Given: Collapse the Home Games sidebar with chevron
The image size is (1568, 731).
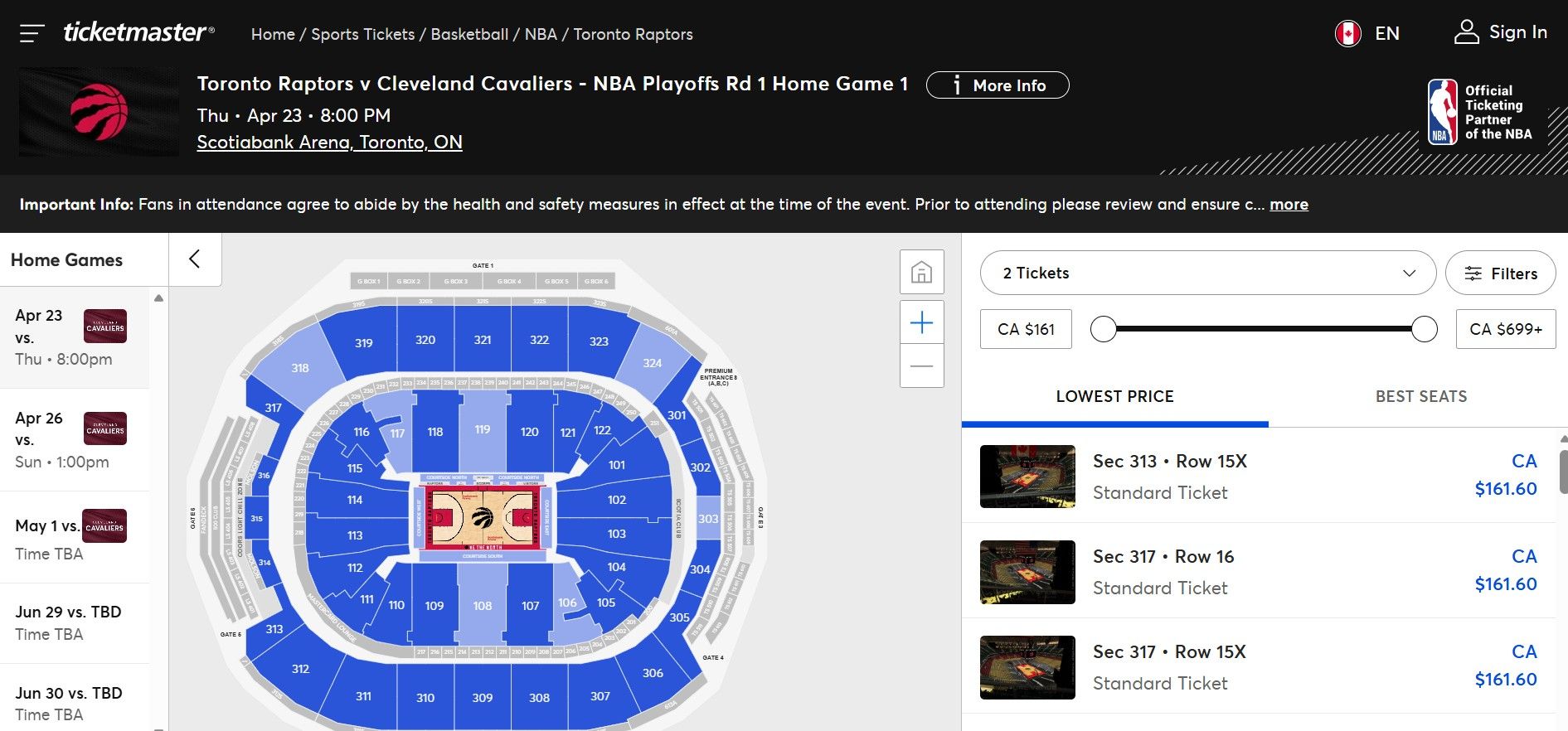Looking at the screenshot, I should pyautogui.click(x=195, y=259).
